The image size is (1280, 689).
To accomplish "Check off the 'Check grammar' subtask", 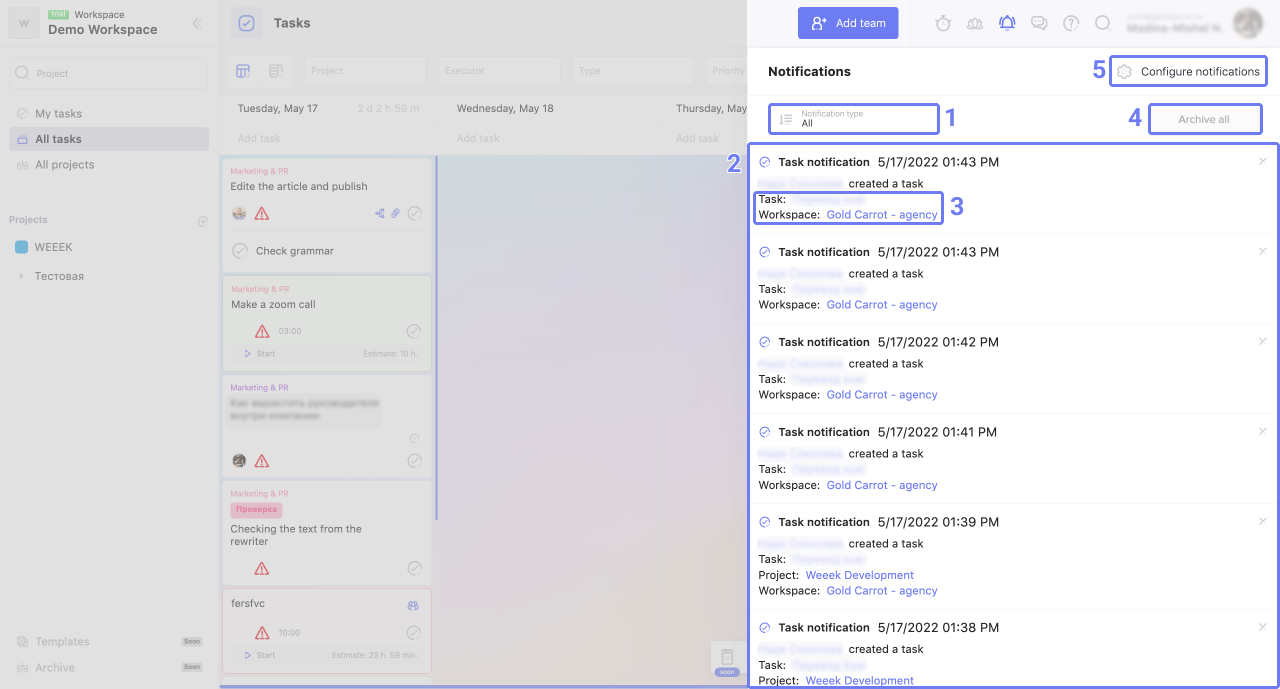I will 240,251.
